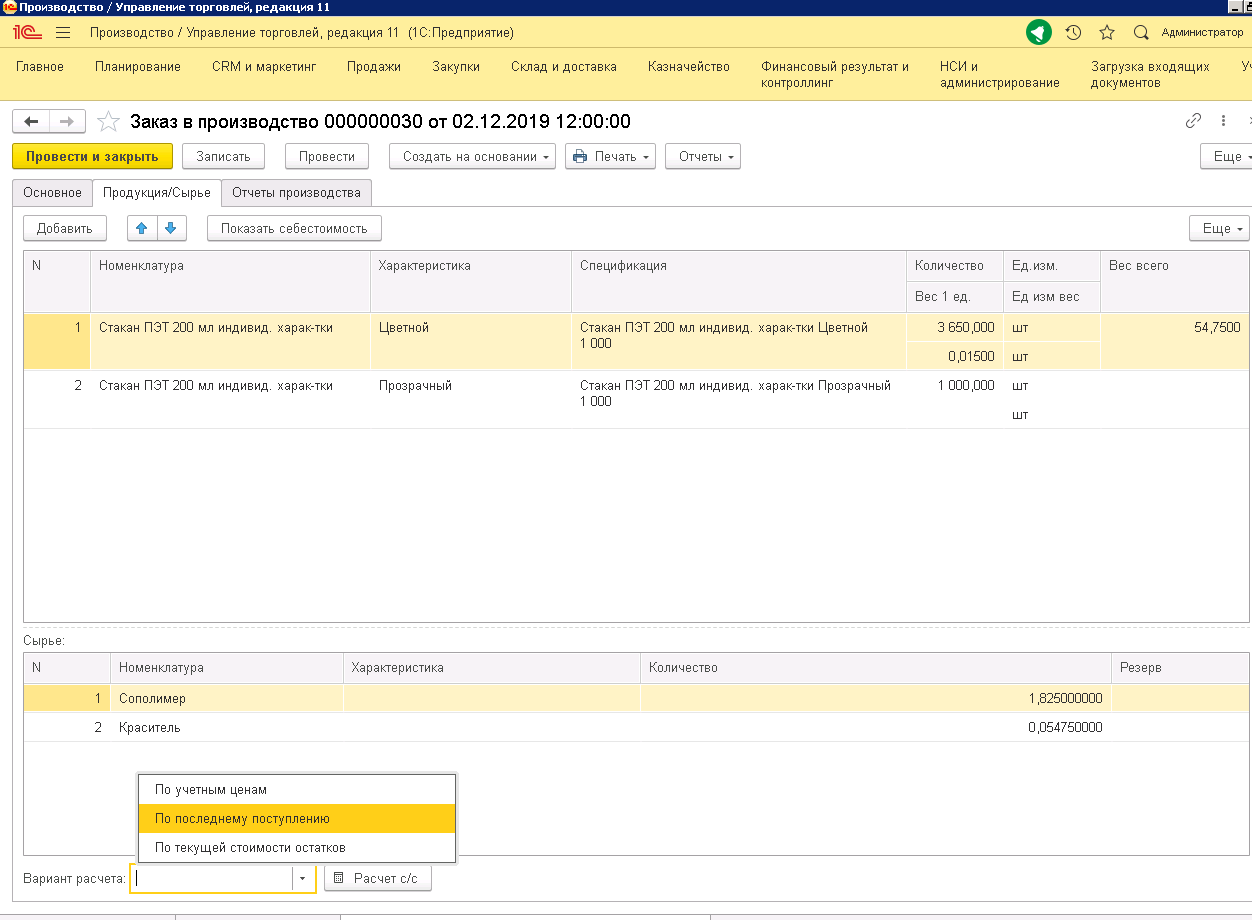Viewport: 1252px width, 920px height.
Task: Switch to 'Отчеты производства' tab
Action: (x=296, y=193)
